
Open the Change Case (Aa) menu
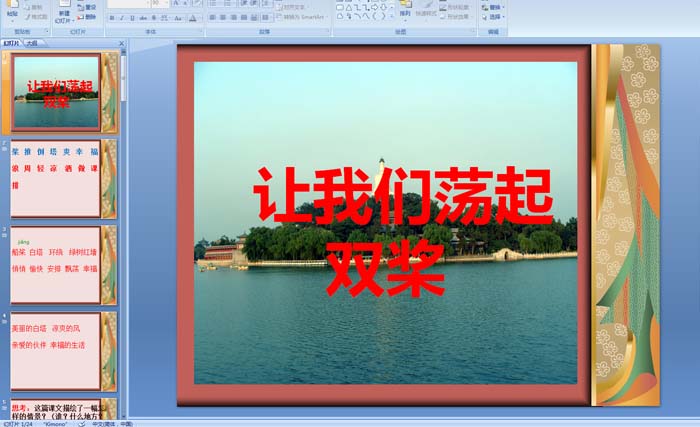pos(178,18)
